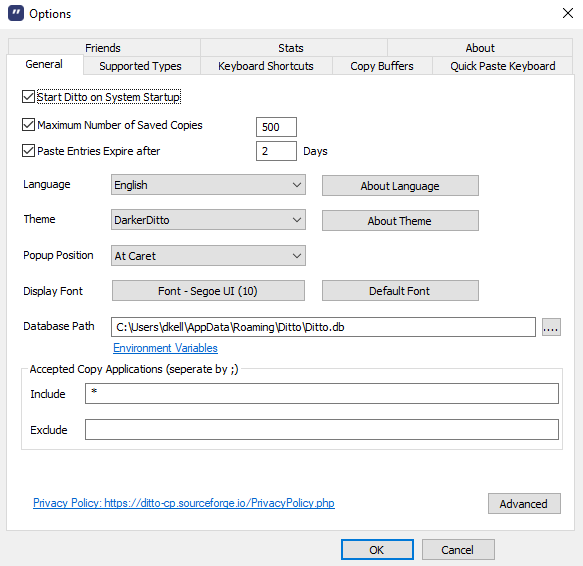The image size is (583, 566).
Task: Switch to the Friends tab
Action: pyautogui.click(x=103, y=48)
